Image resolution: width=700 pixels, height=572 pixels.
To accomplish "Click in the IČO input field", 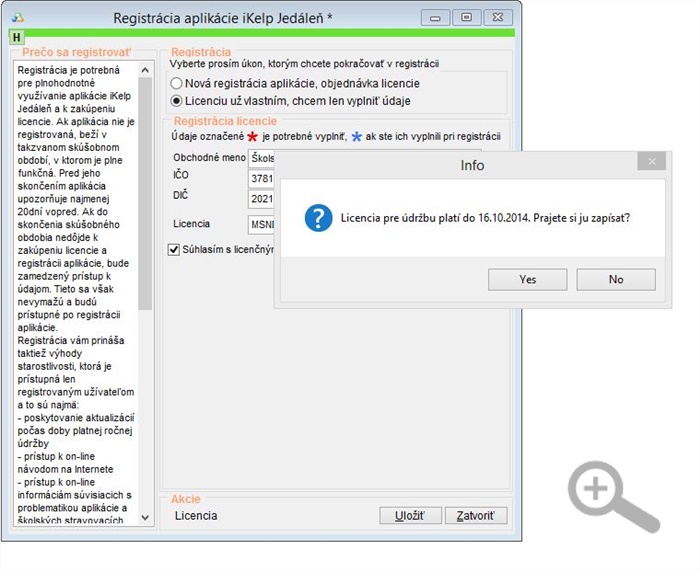I will (261, 179).
